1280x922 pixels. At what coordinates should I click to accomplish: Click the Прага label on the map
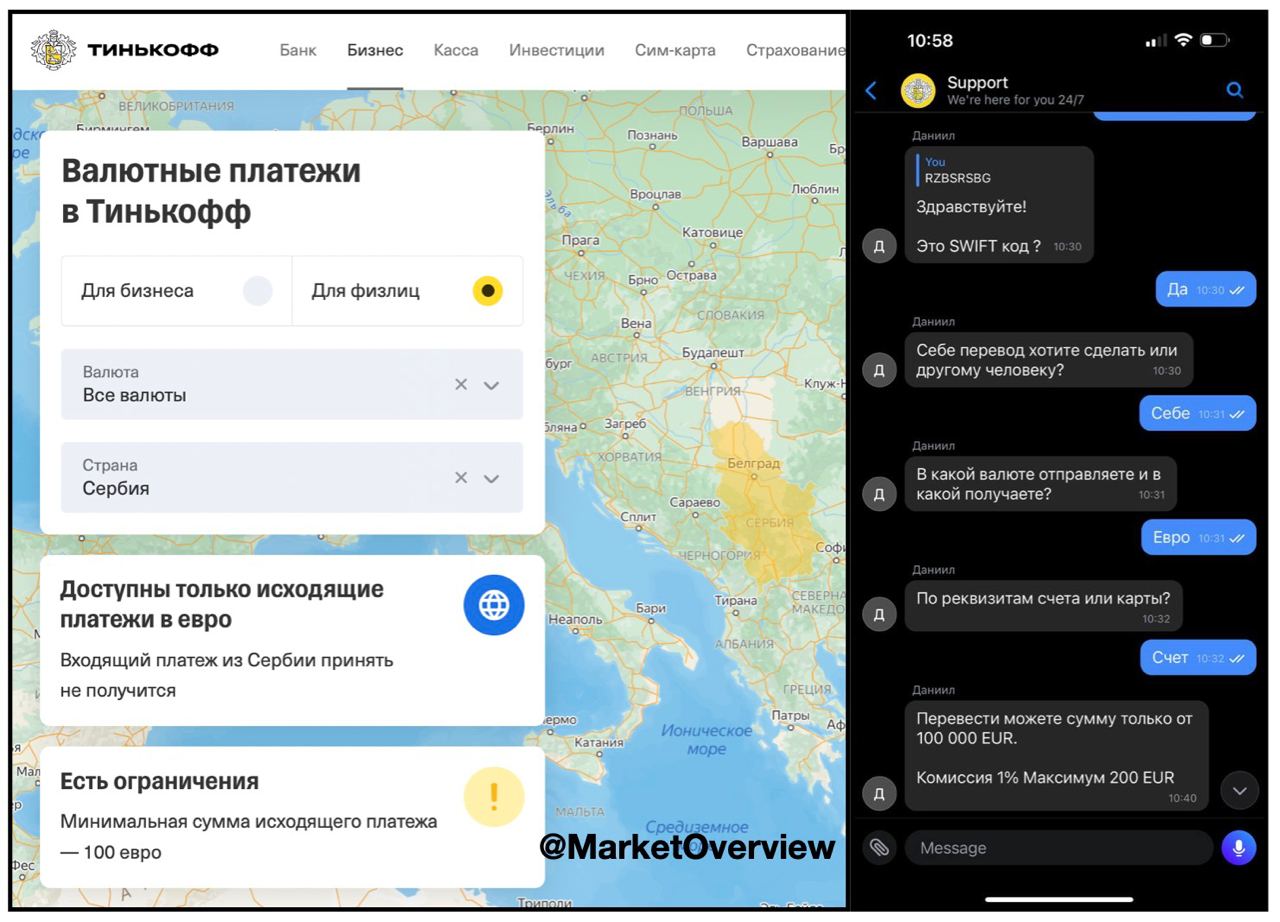[x=581, y=240]
